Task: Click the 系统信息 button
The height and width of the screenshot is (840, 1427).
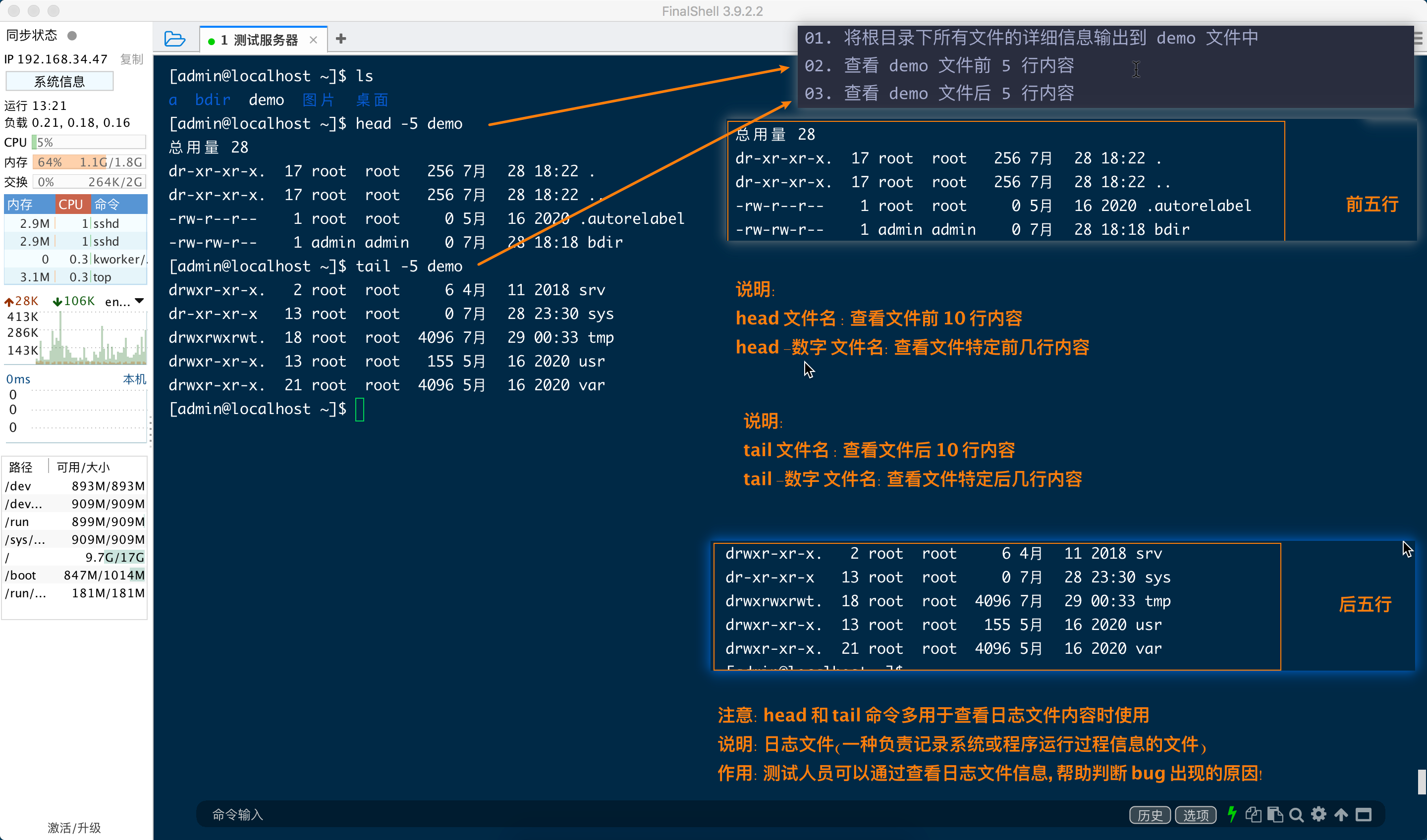Action: (59, 82)
